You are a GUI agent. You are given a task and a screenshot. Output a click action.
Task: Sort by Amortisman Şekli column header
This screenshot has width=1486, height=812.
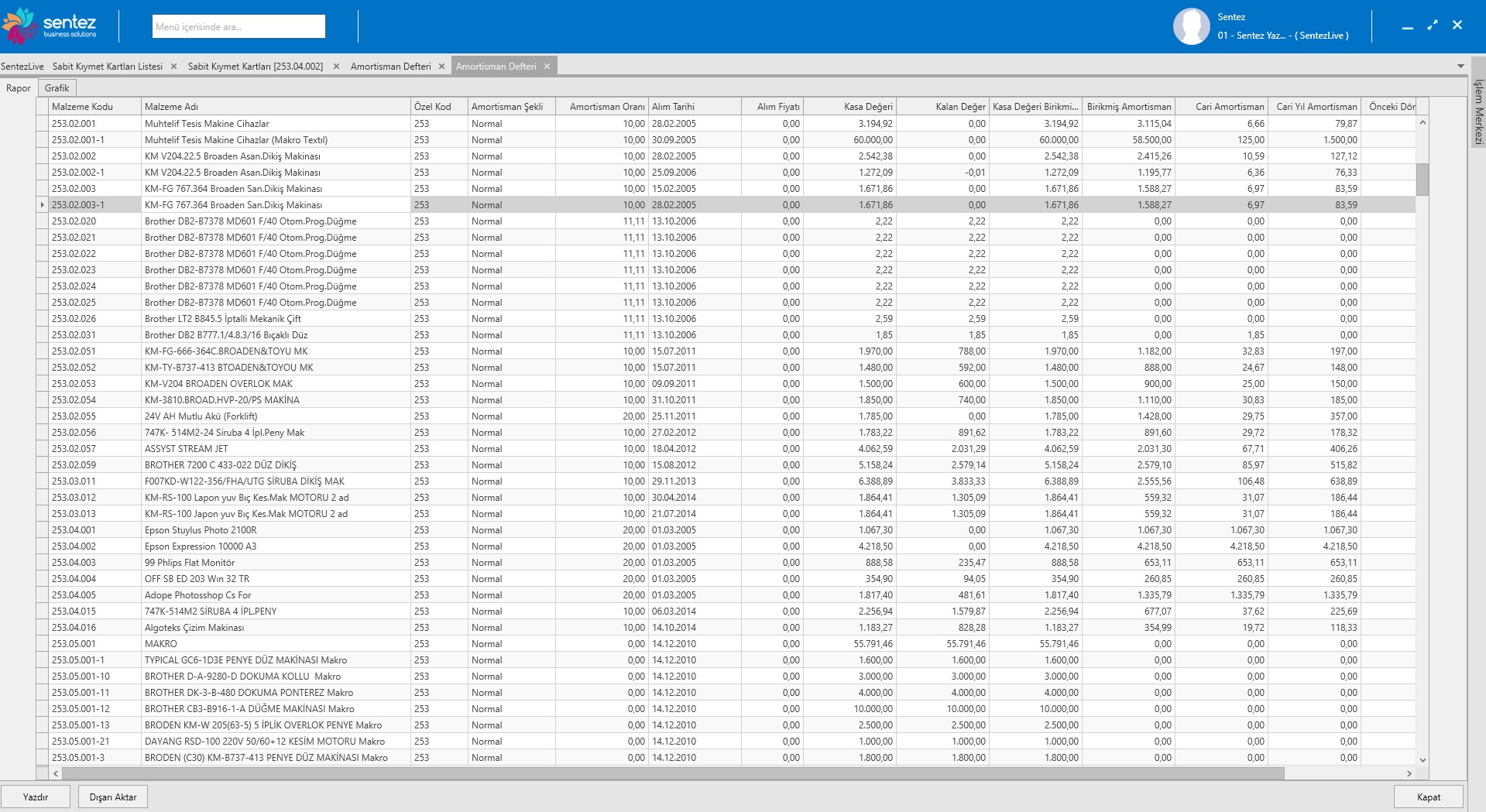pyautogui.click(x=511, y=107)
